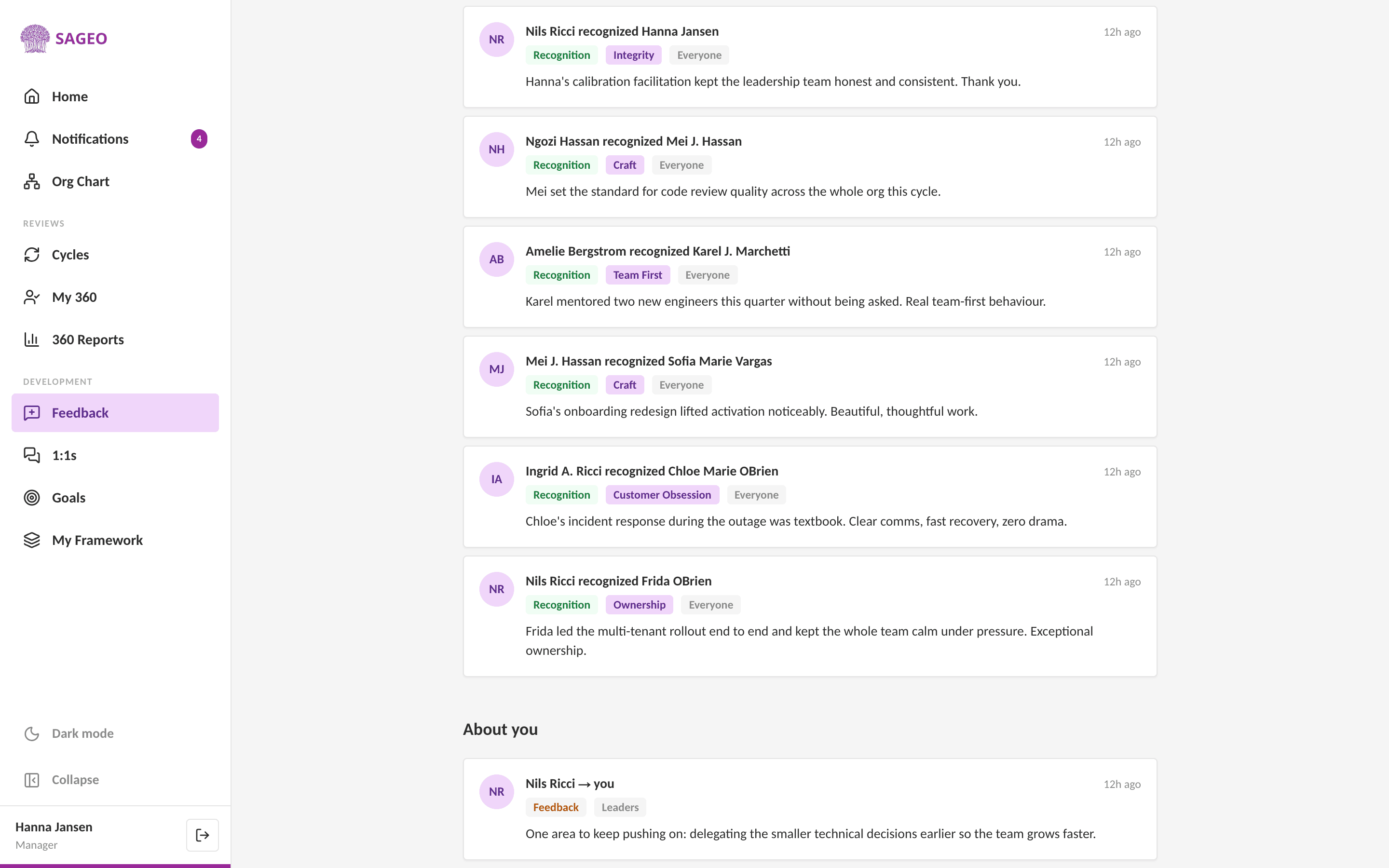Click the Customer Obsession value tag
This screenshot has height=868, width=1389.
coord(662,495)
